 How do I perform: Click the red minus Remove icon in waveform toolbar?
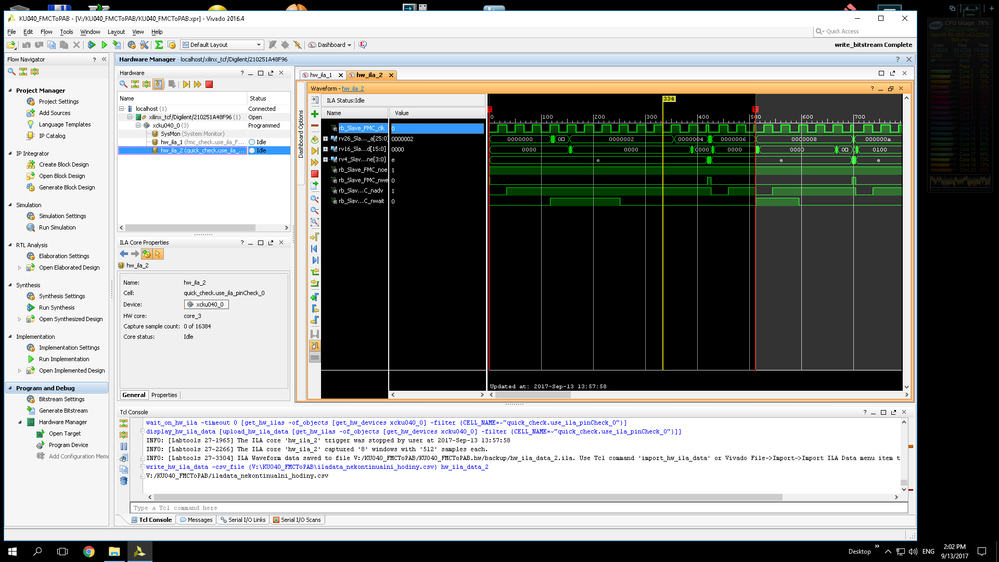315,125
